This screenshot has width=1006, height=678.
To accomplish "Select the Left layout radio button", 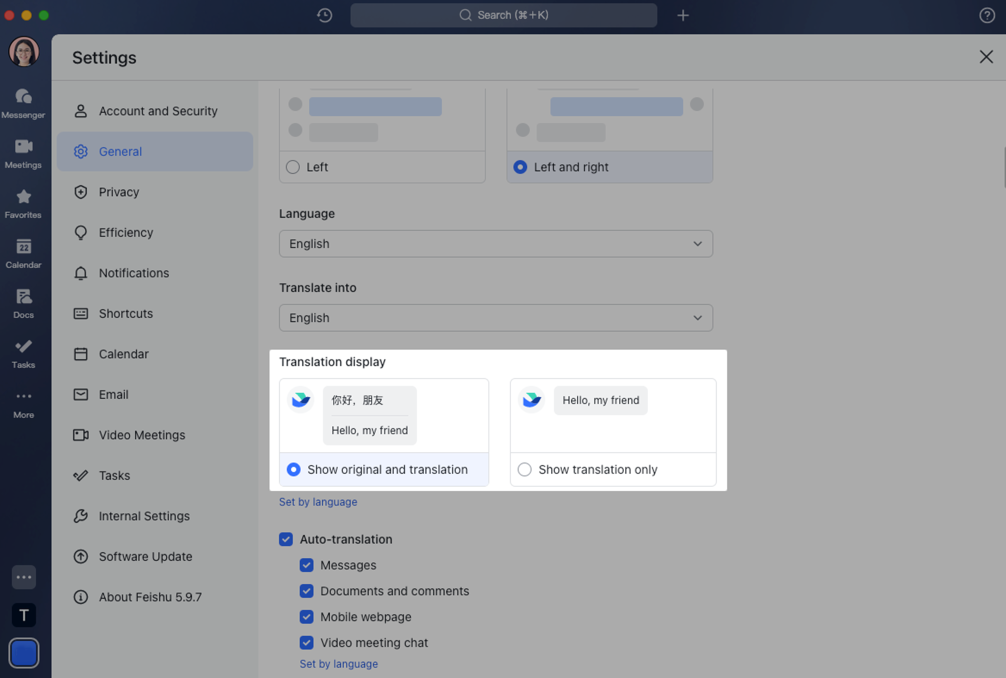I will [293, 167].
